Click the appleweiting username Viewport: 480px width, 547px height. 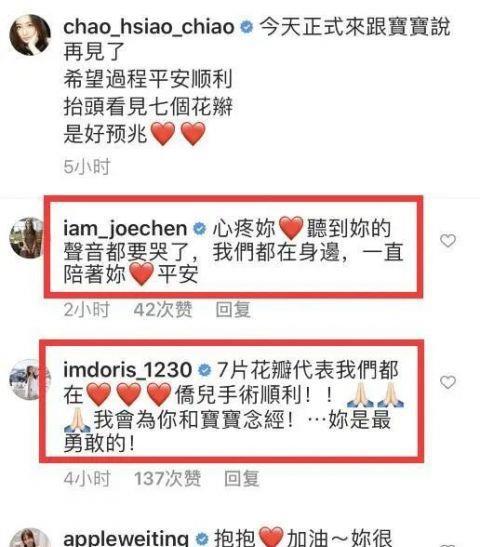tap(126, 538)
